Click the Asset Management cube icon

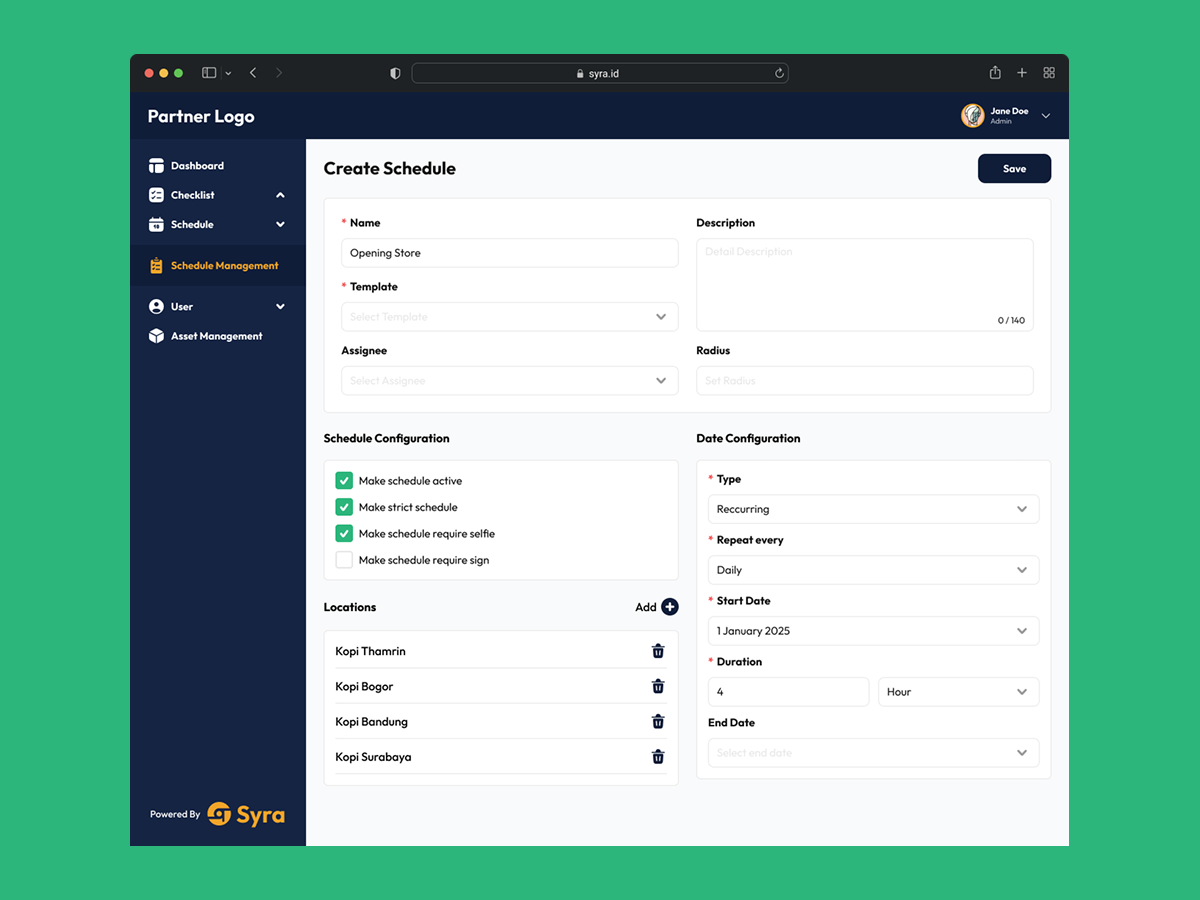156,337
